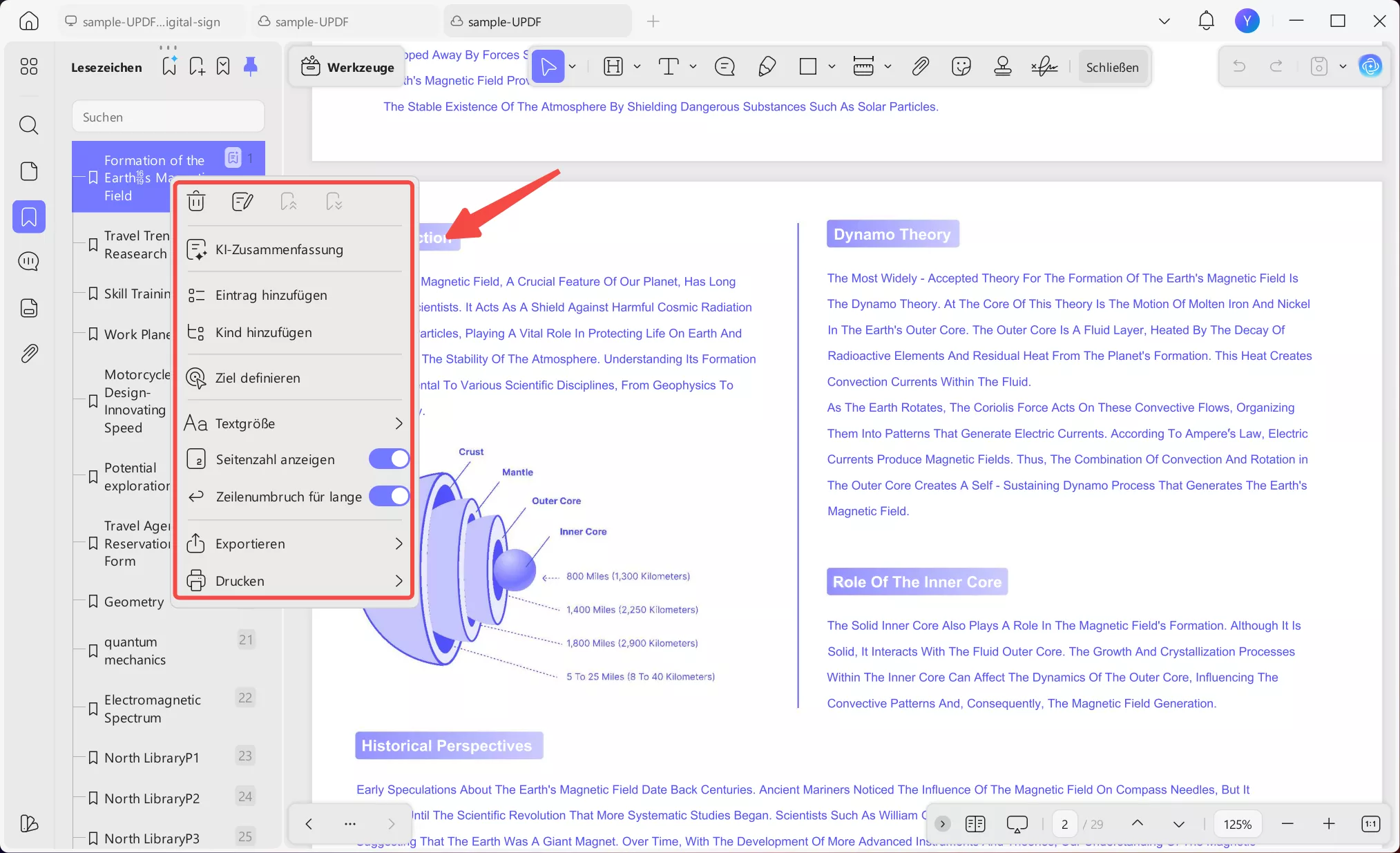Viewport: 1400px width, 853px height.
Task: Open the shape tool dropdown arrow
Action: click(832, 66)
